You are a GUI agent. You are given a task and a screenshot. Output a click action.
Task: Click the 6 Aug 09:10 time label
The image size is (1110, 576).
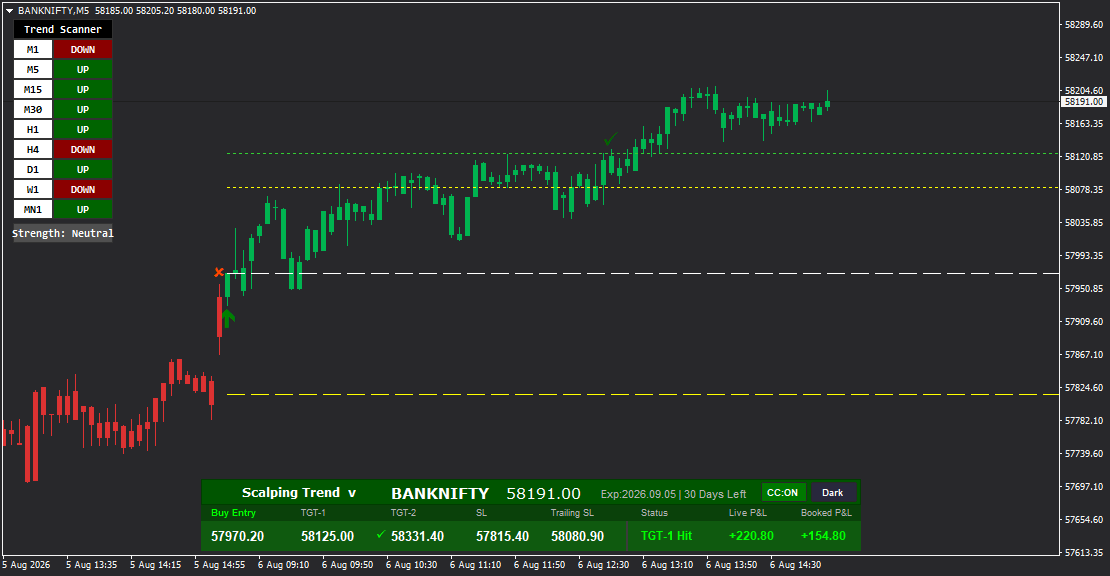click(x=283, y=565)
